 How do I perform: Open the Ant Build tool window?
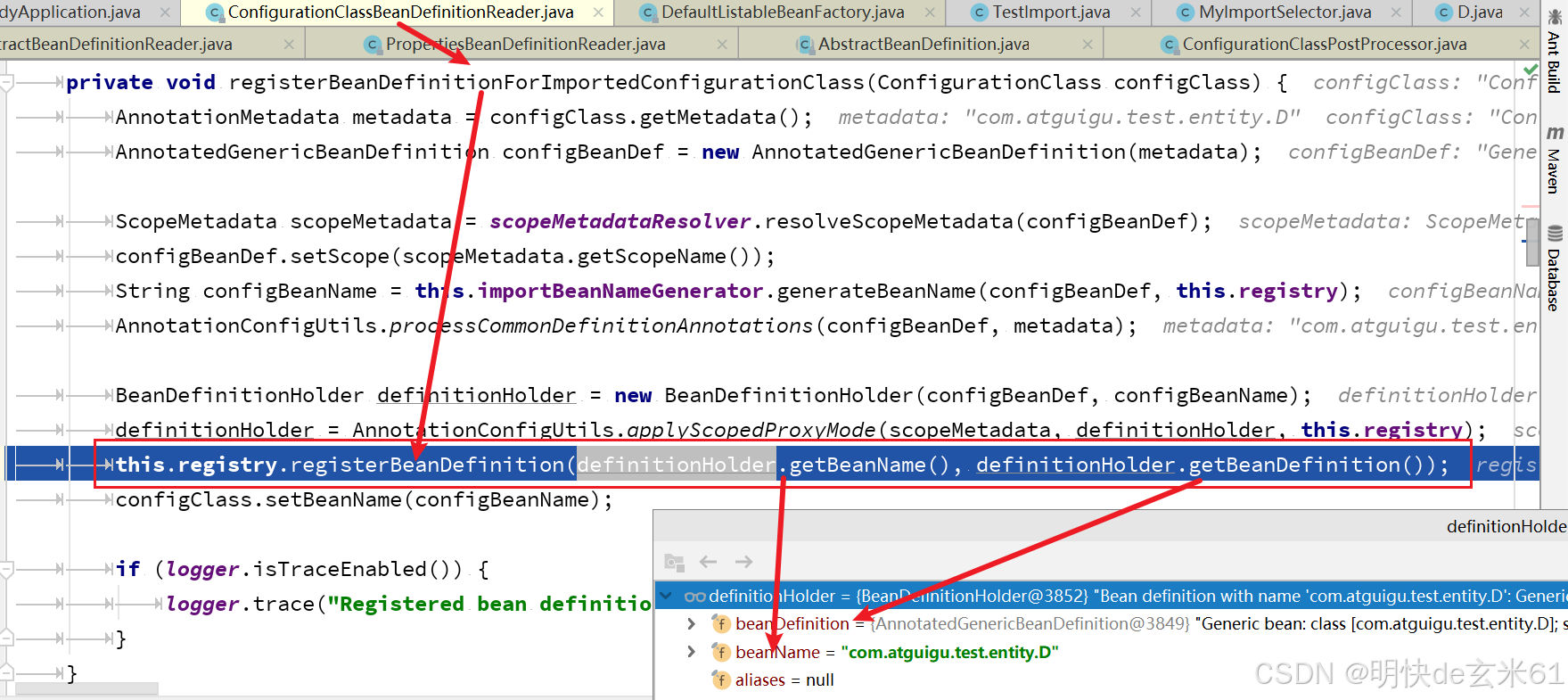tap(1554, 54)
